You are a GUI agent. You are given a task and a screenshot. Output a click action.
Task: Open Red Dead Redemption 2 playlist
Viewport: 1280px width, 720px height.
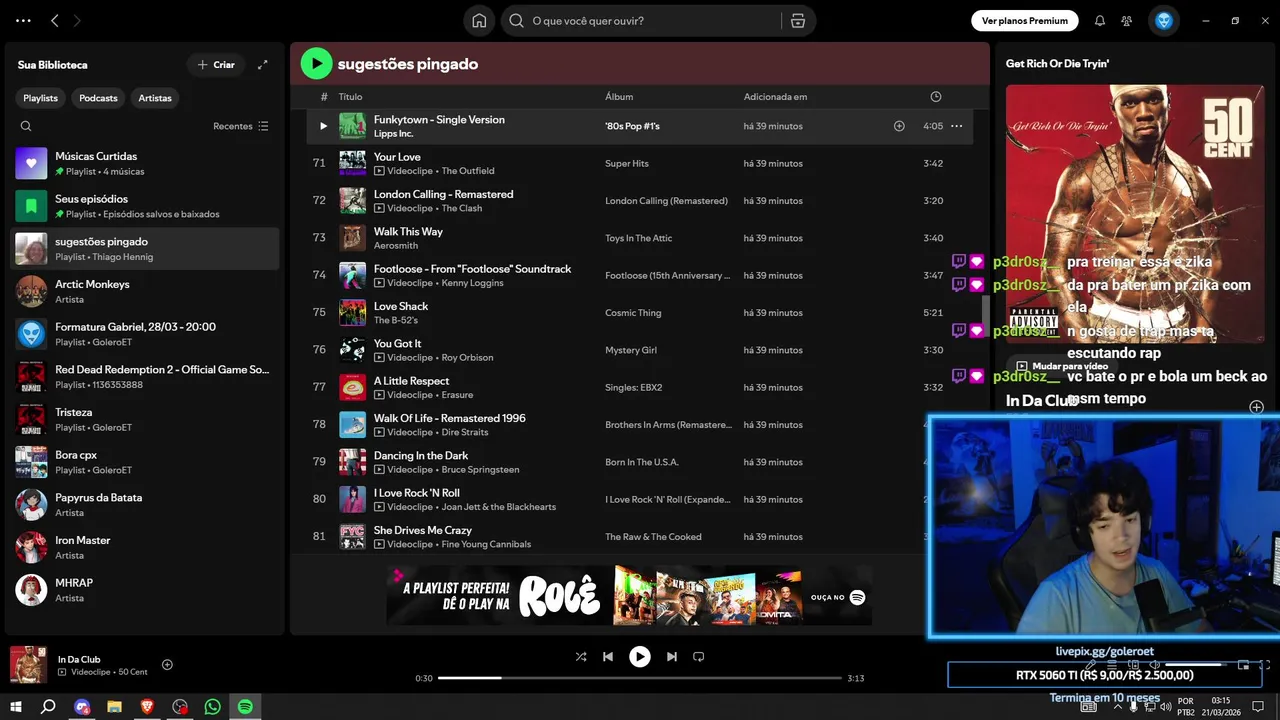click(x=145, y=376)
